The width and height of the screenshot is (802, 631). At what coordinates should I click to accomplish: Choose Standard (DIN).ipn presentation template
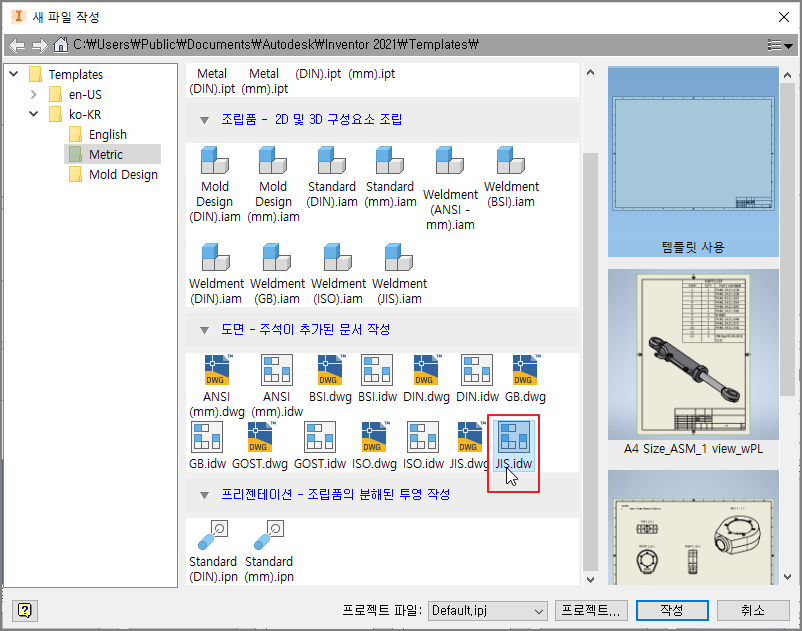213,551
